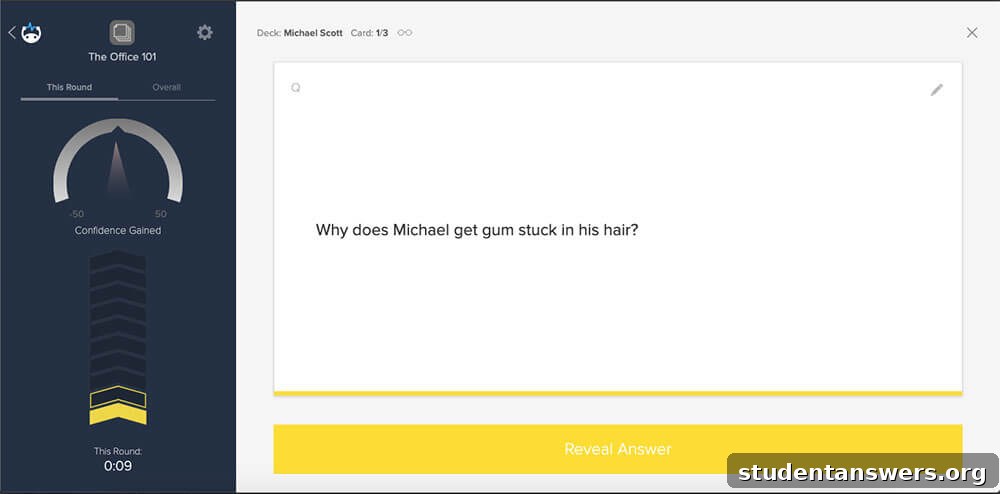The image size is (1000, 494).
Task: Switch to the Overall tab
Action: 166,87
